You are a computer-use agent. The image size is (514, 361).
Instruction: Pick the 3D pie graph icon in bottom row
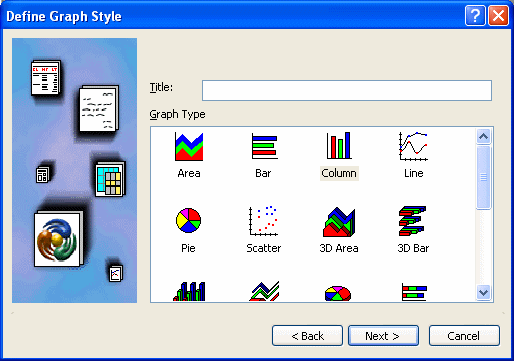click(x=338, y=293)
